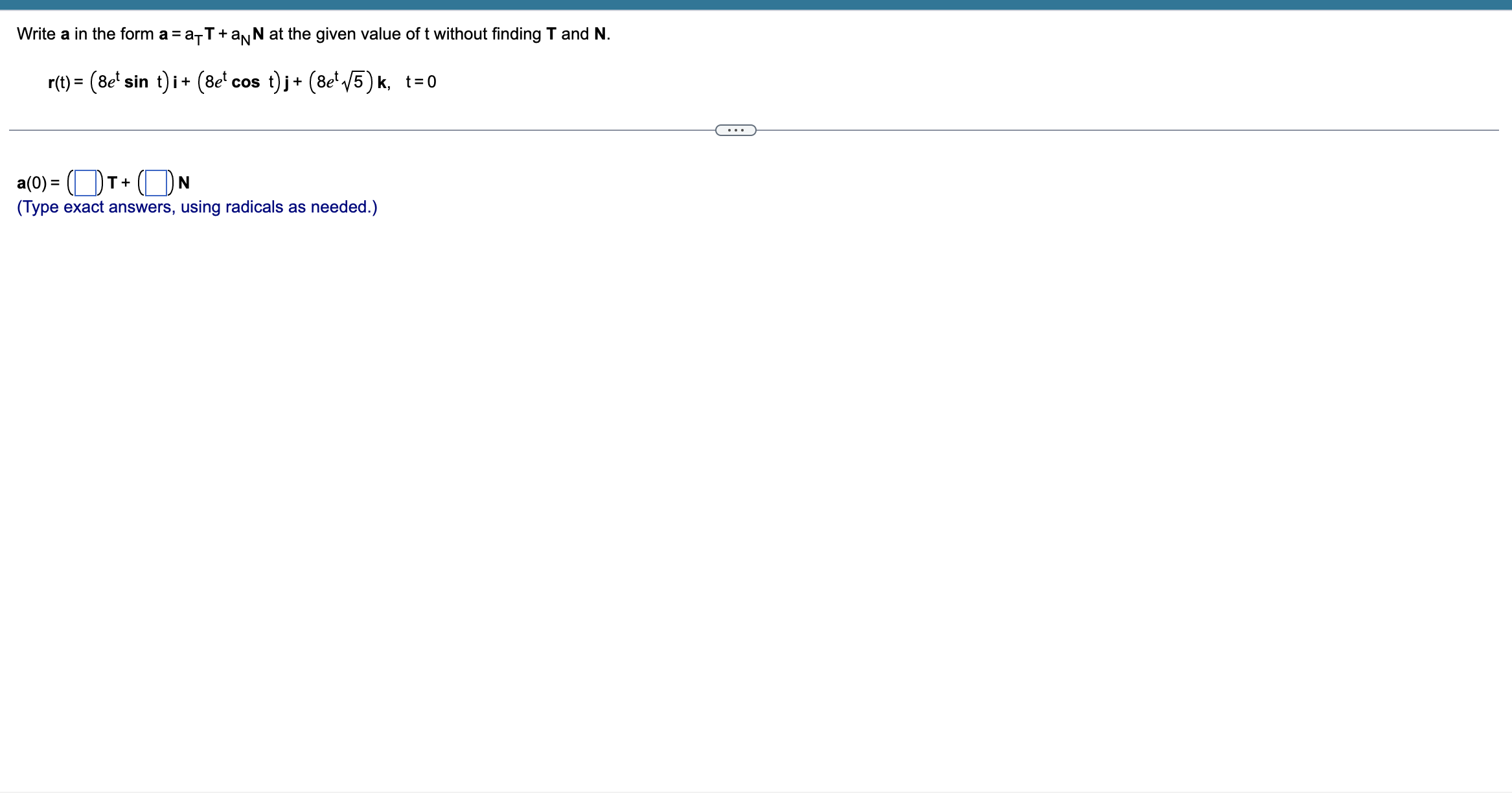Click the '8e^t sin t' i-component term
This screenshot has height=793, width=1512.
coord(130,82)
